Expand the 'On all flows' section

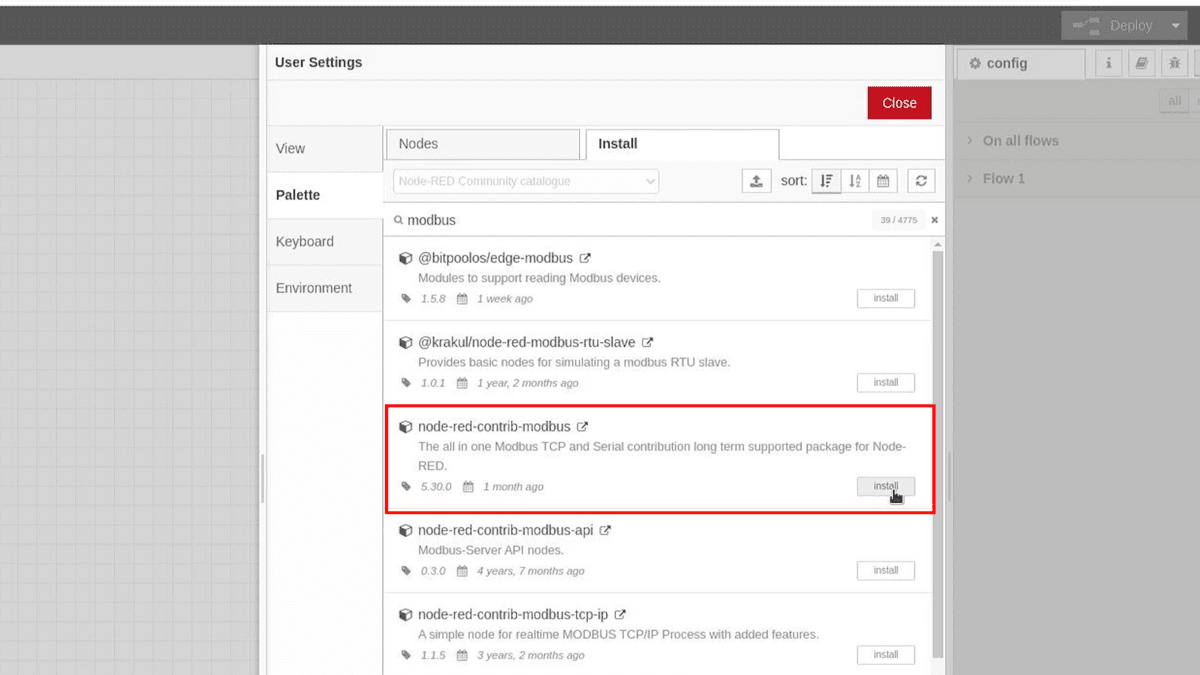(1020, 141)
